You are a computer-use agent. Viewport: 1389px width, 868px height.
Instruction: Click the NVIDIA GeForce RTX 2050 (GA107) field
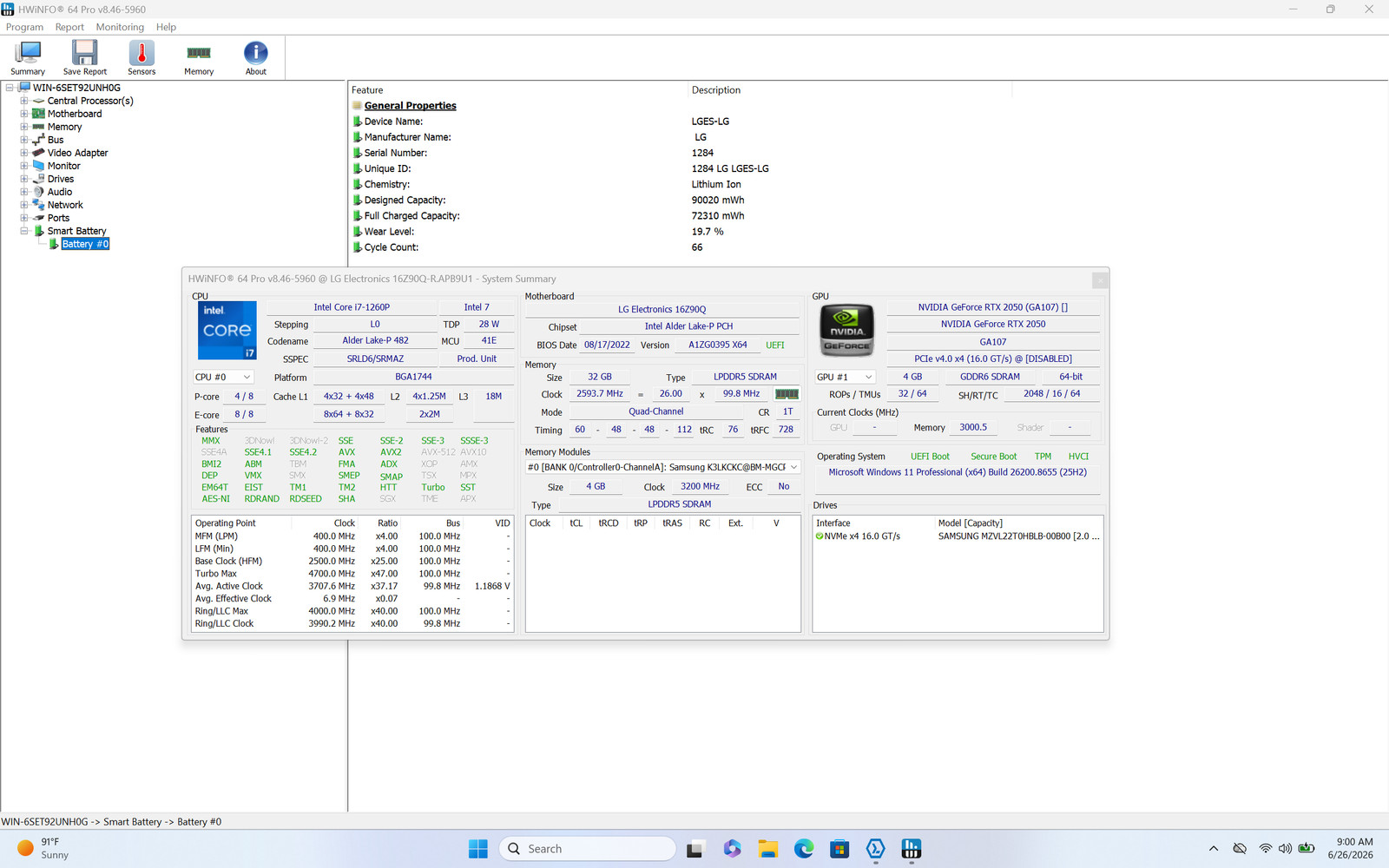click(993, 307)
